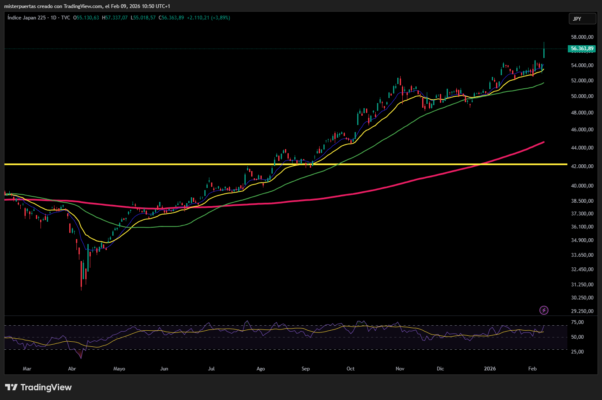Click the 50.000,00 price axis label
602x400 pixels.
pos(582,96)
